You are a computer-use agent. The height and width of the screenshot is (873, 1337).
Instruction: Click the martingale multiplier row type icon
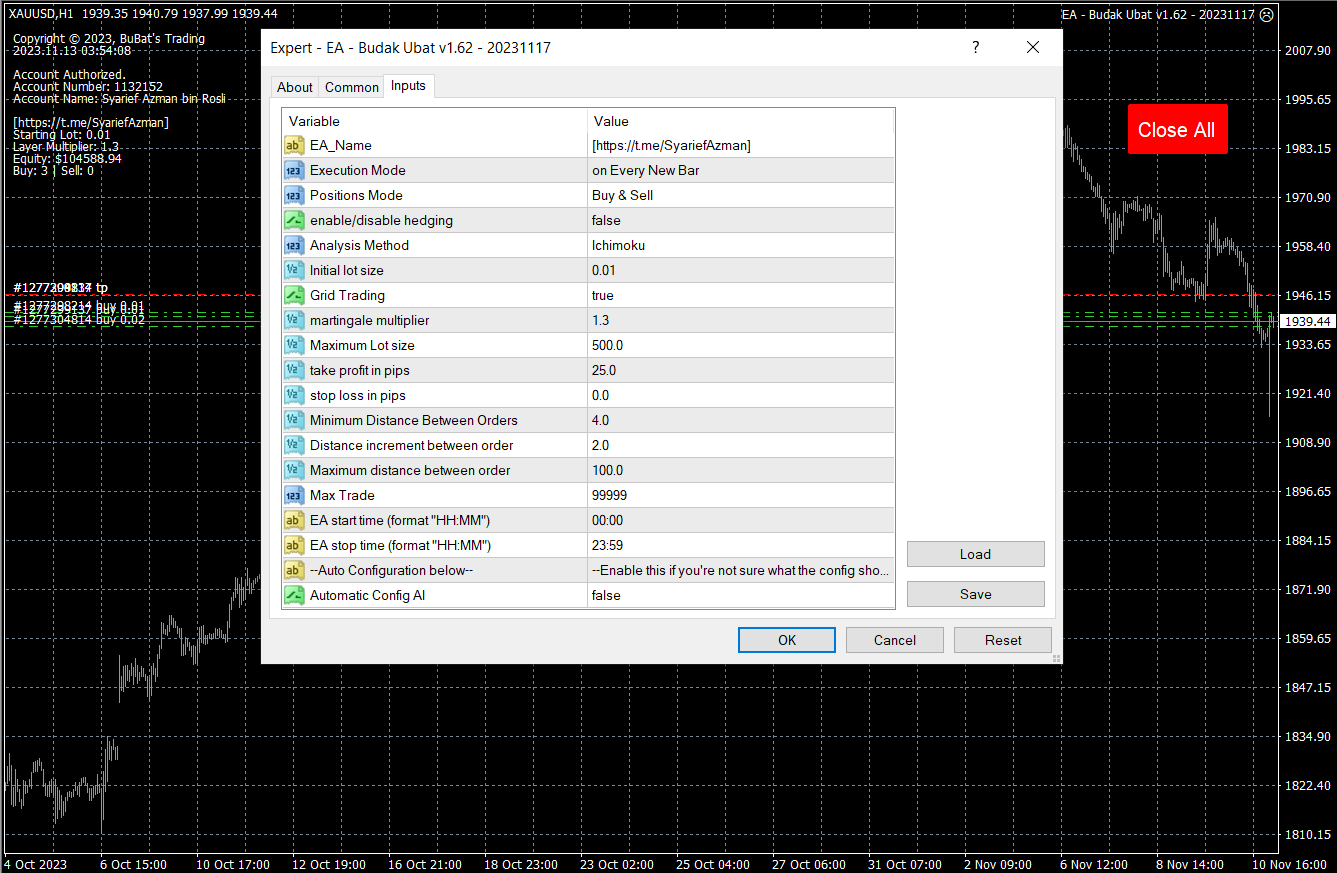click(294, 320)
